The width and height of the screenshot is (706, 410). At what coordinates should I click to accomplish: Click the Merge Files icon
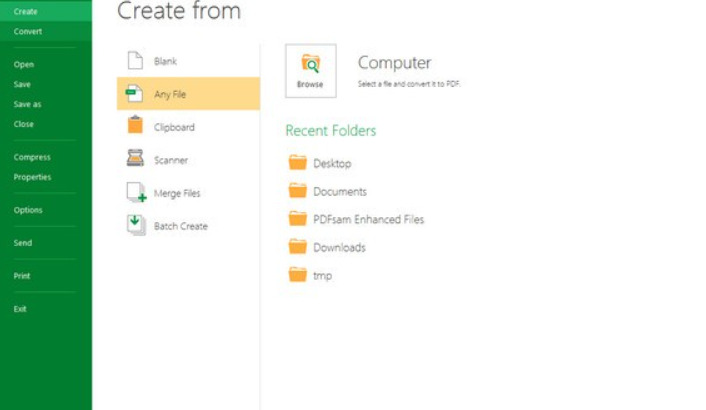[x=136, y=192]
